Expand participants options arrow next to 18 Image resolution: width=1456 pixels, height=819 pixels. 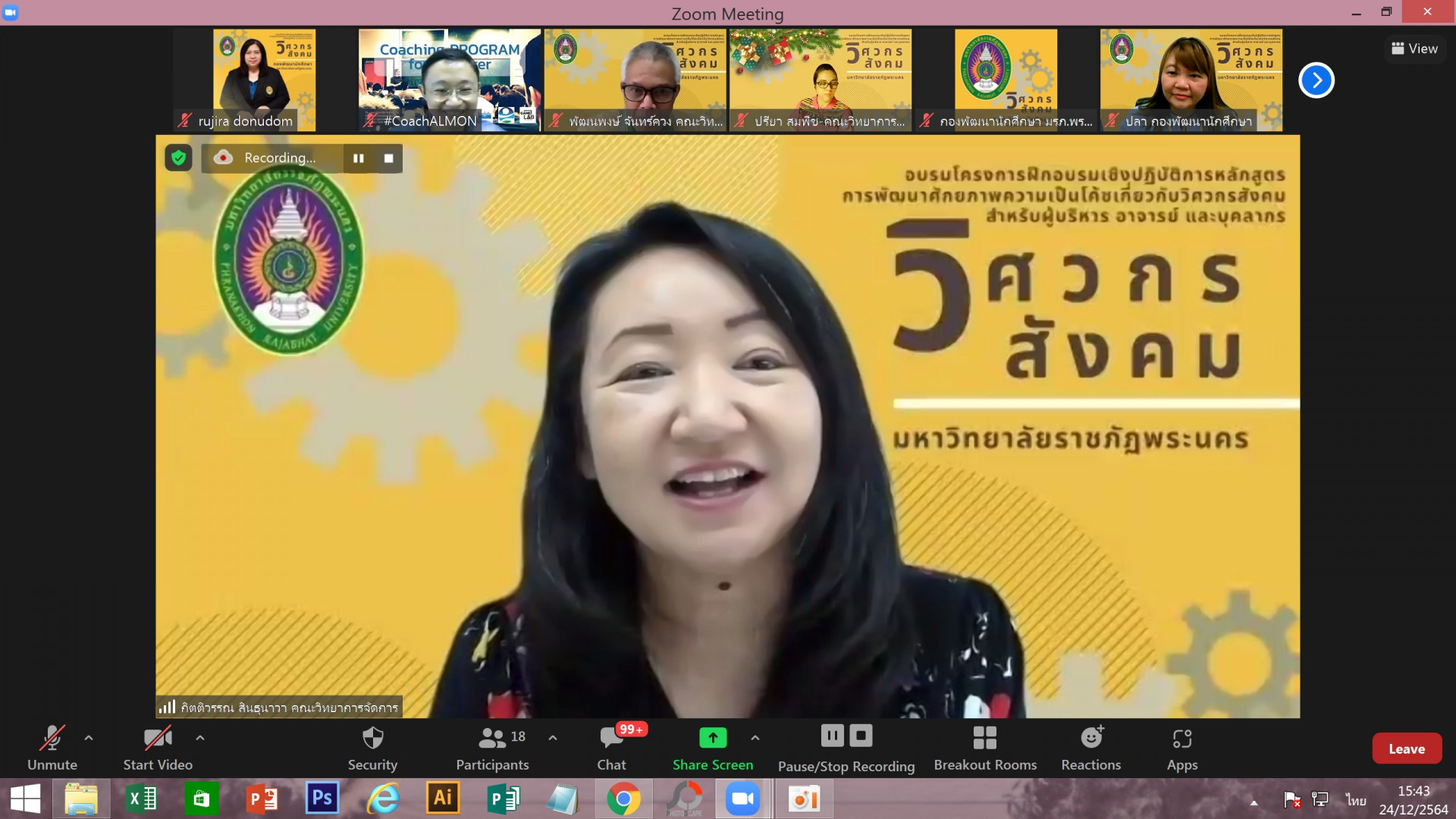(553, 737)
